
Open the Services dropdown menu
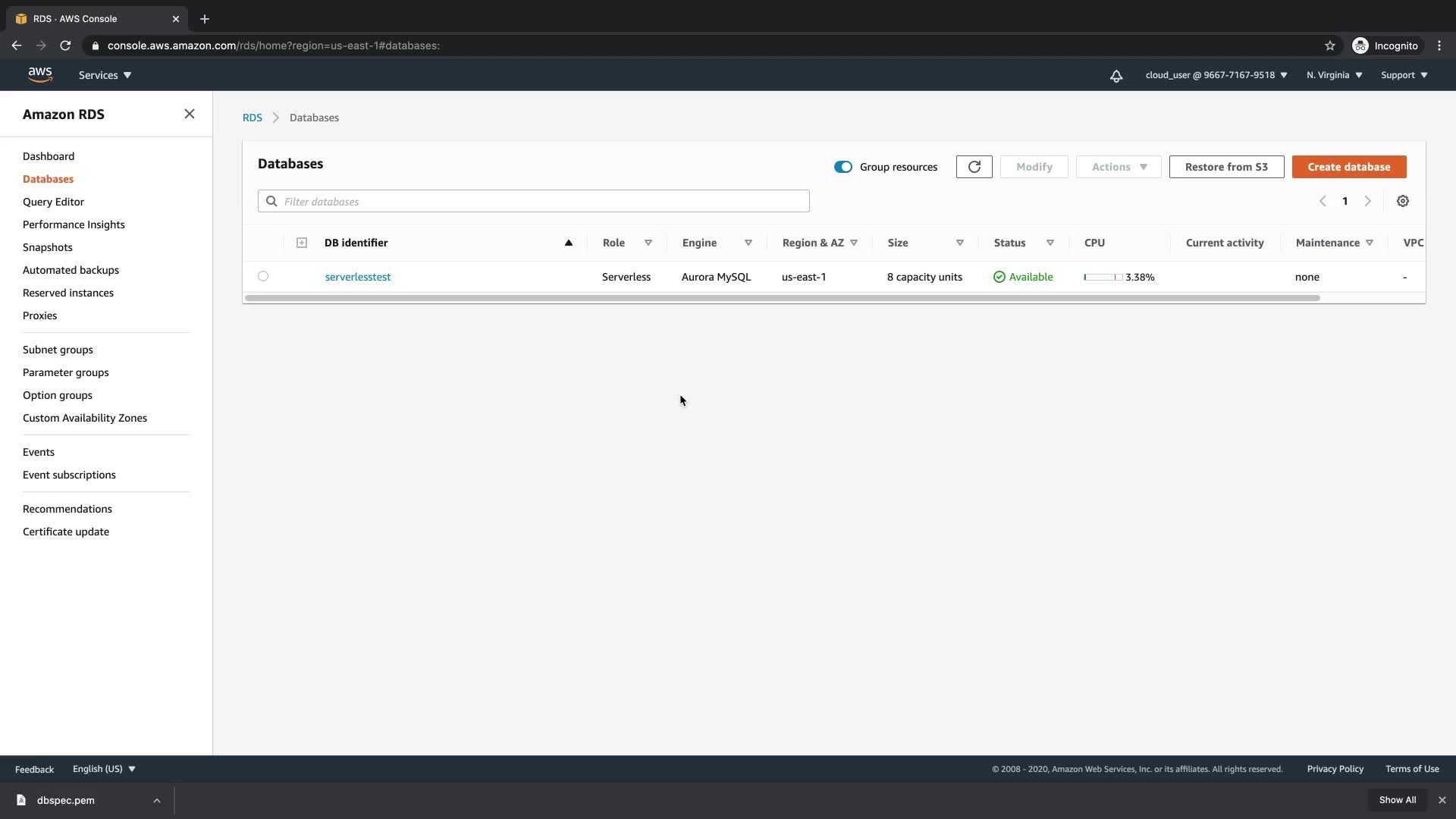(x=105, y=75)
